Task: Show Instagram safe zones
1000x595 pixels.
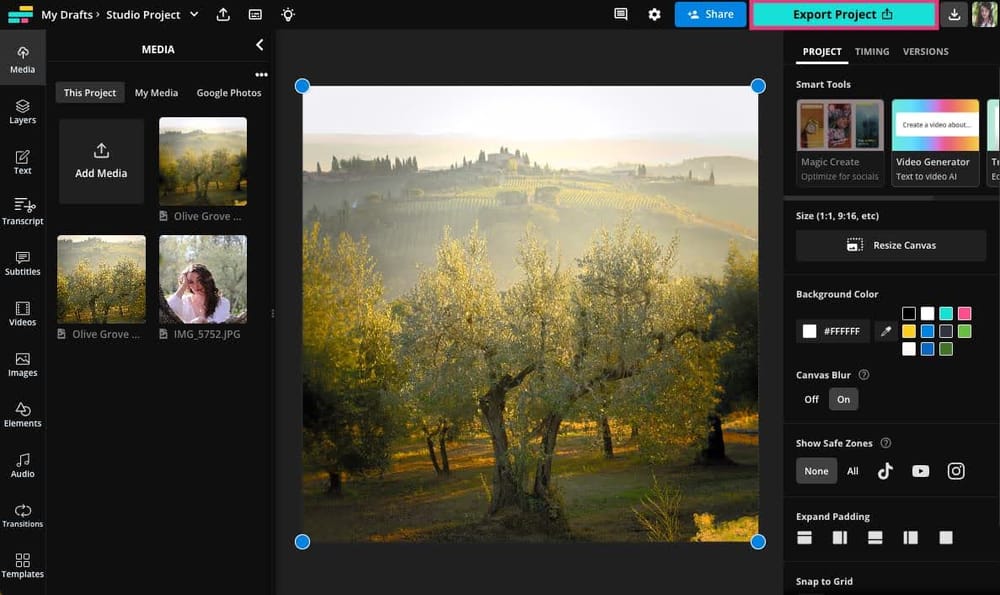Action: point(956,470)
